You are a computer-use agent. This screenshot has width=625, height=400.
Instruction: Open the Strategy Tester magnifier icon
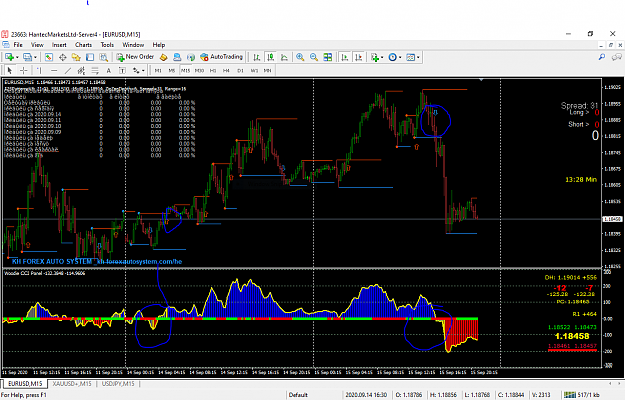104,57
